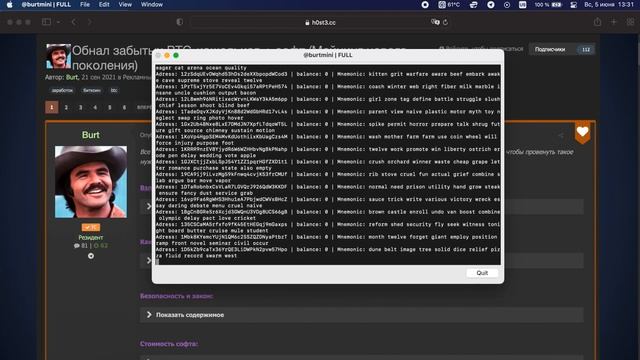The width and height of the screenshot is (640, 360).
Task: Click the 'биткоин' tag
Action: click(91, 91)
